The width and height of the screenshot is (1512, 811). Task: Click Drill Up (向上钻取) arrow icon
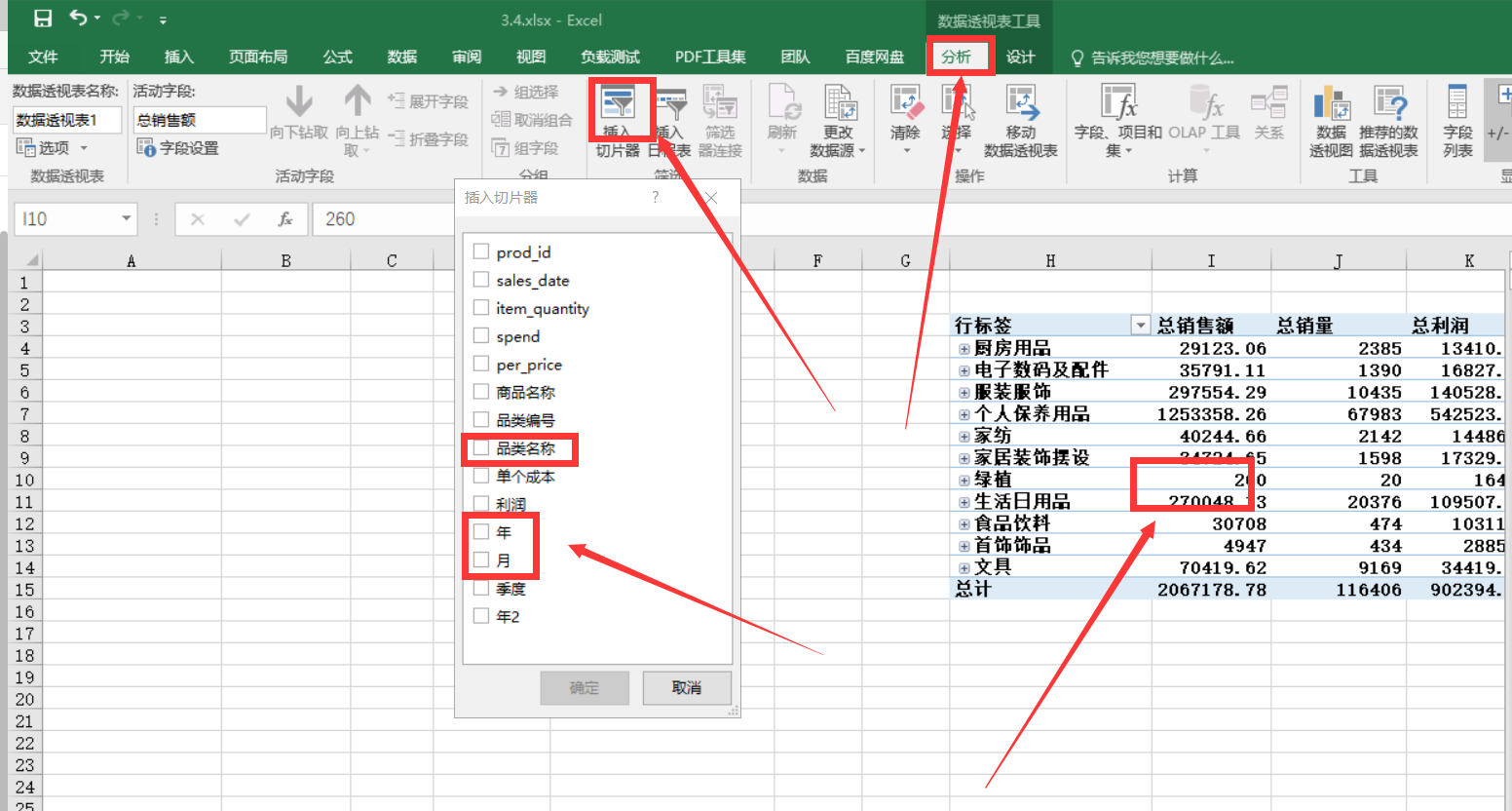click(x=358, y=101)
